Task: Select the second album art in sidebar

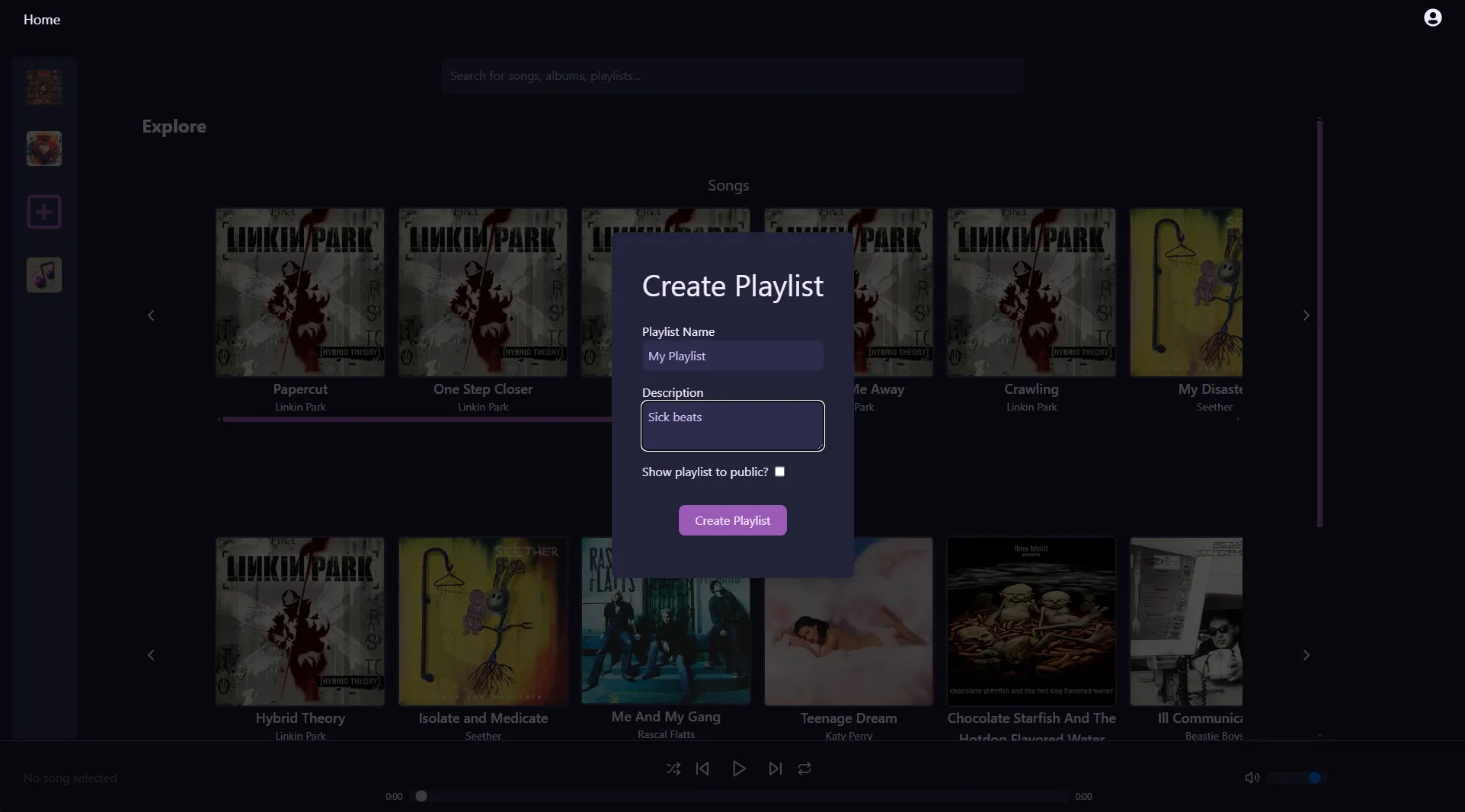Action: tap(43, 149)
